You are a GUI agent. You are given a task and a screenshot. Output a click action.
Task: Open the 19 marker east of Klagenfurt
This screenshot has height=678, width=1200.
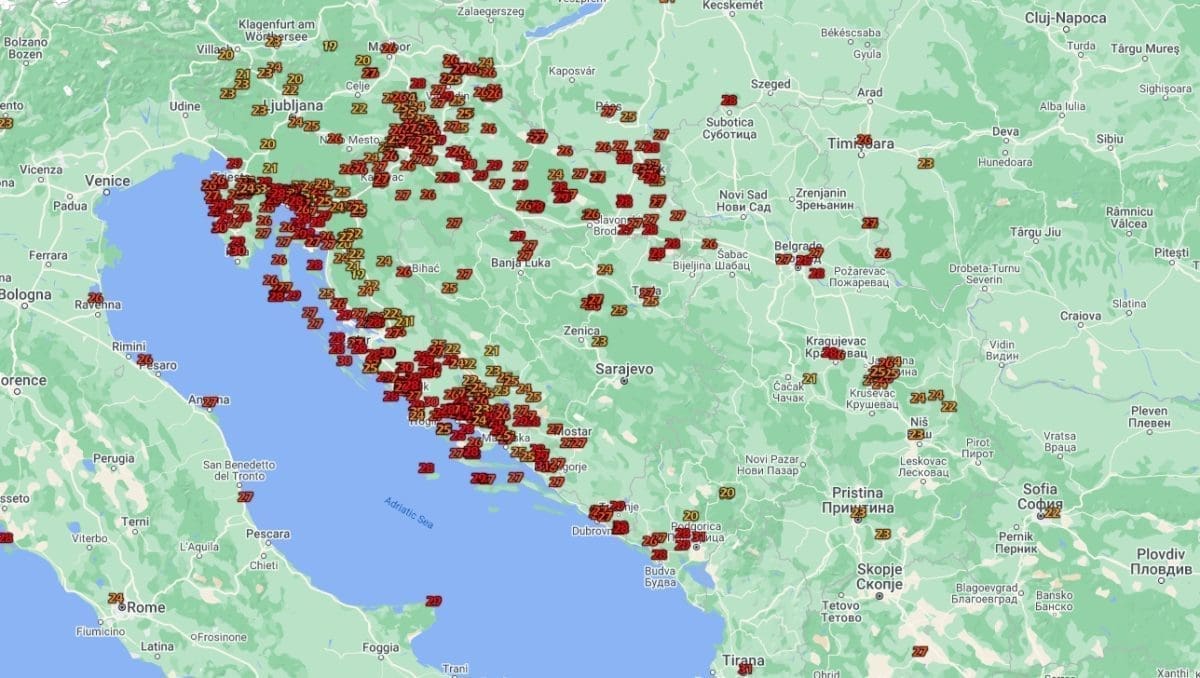[x=330, y=46]
